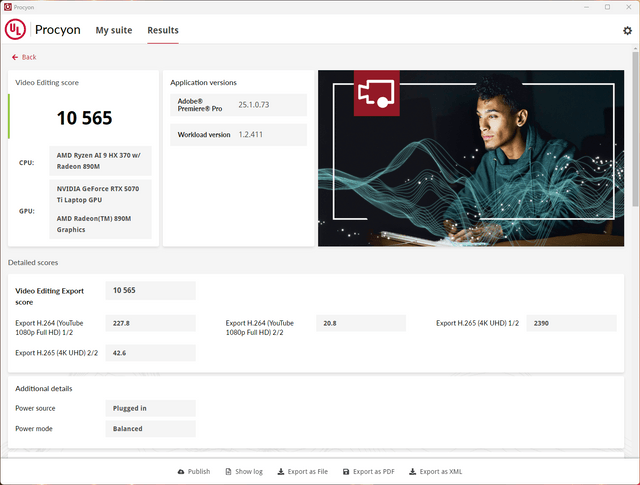Select the NVIDIA GeForce RTX 5070 Ti GPU text
This screenshot has height=485, width=640.
coord(98,194)
